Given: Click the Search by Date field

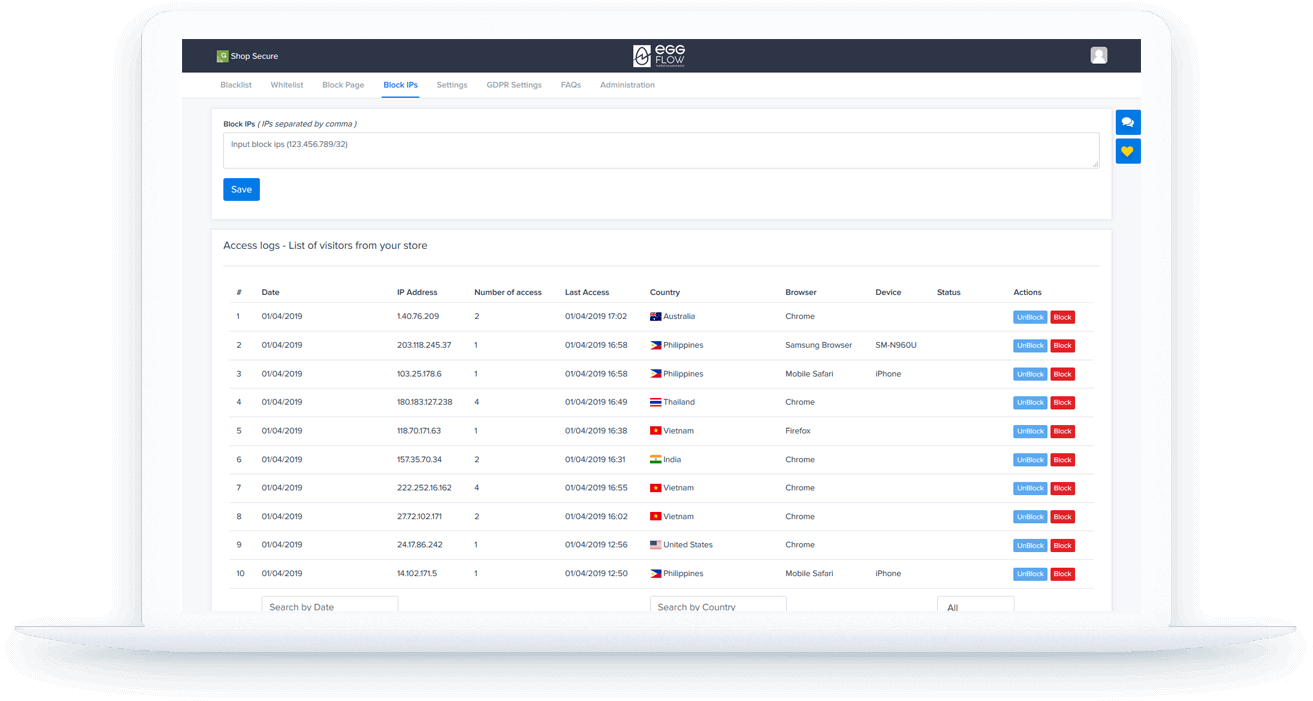Looking at the screenshot, I should (x=329, y=606).
